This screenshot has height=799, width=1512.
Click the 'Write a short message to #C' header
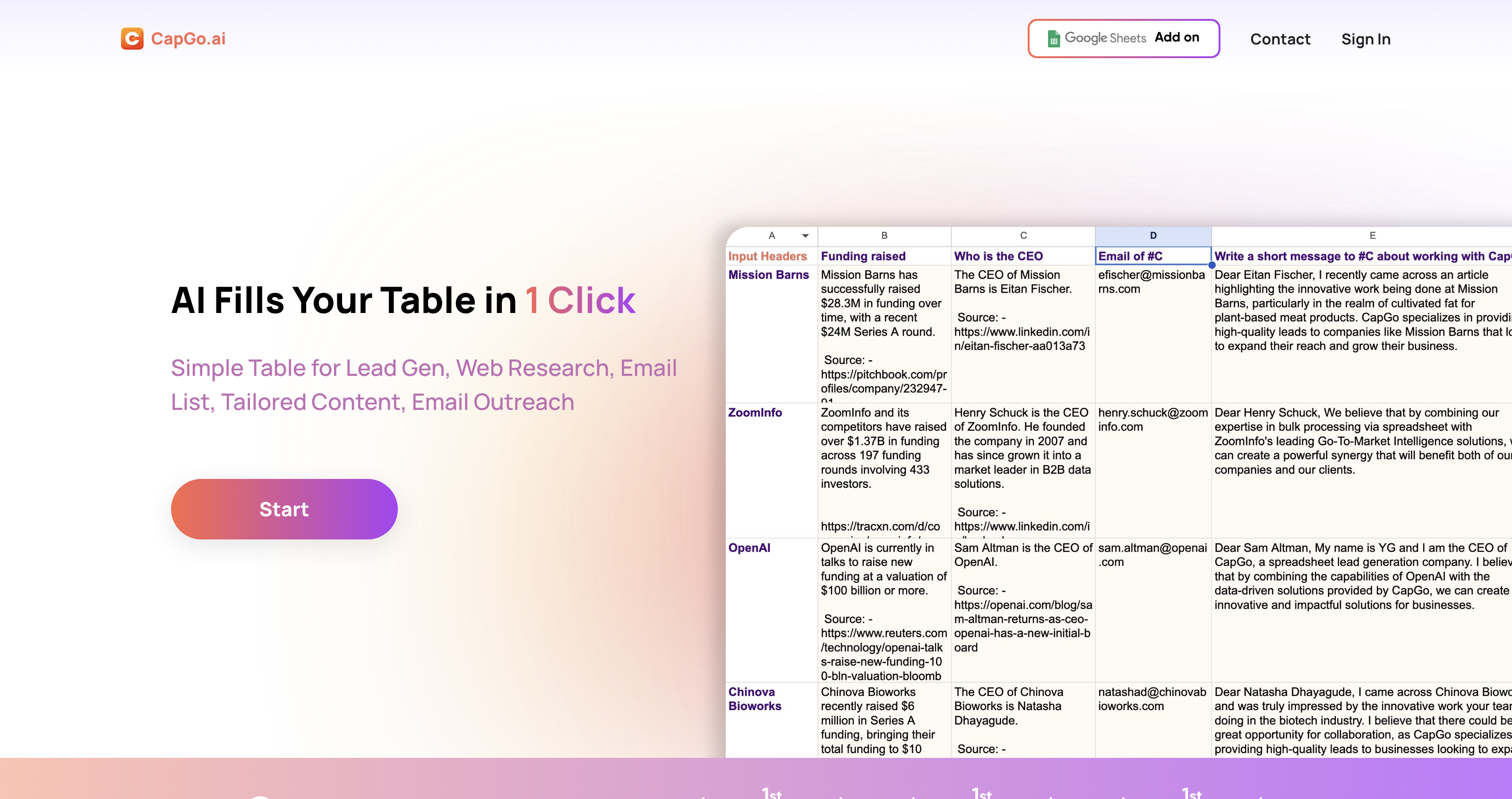1362,256
